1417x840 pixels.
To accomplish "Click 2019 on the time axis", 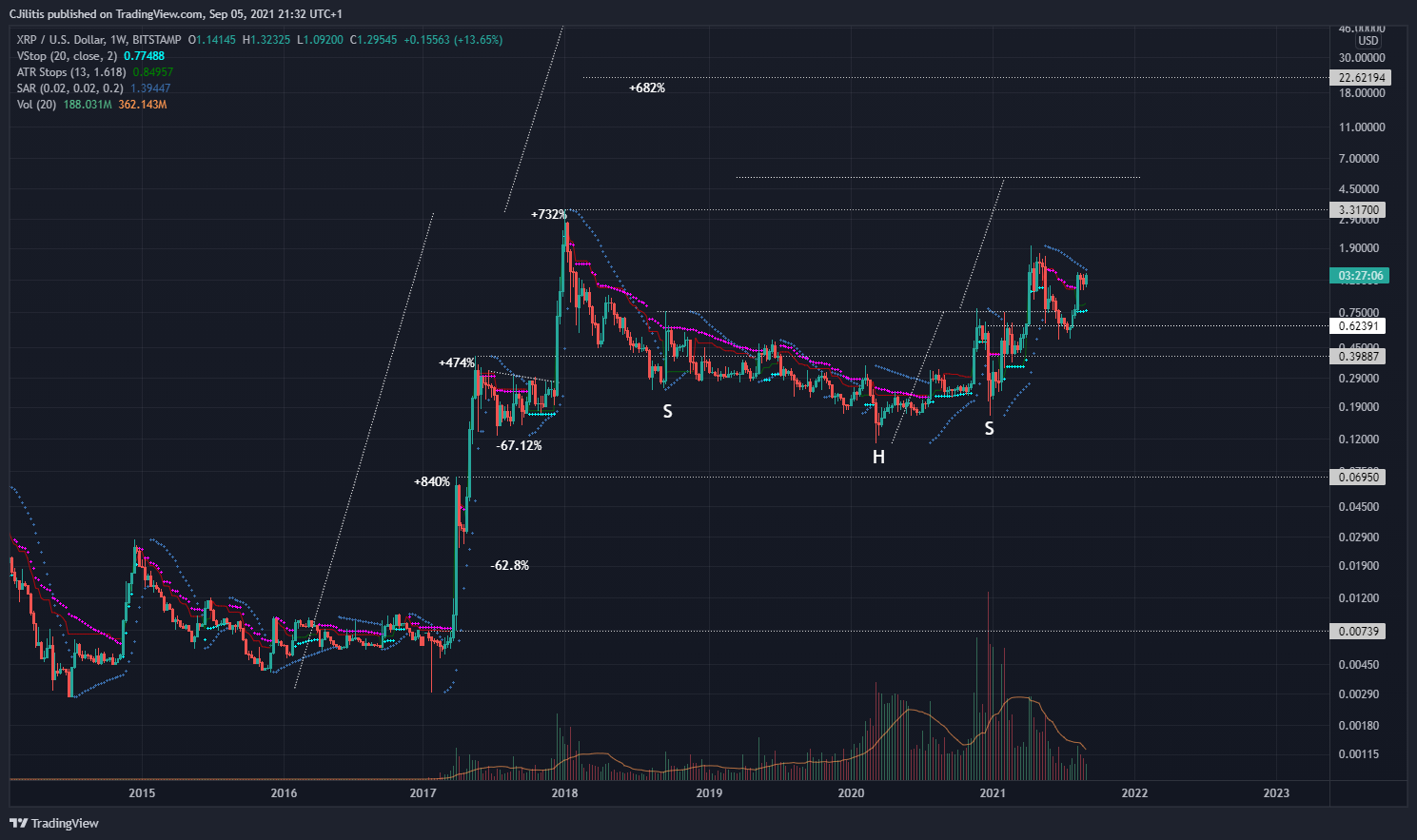I will point(709,793).
